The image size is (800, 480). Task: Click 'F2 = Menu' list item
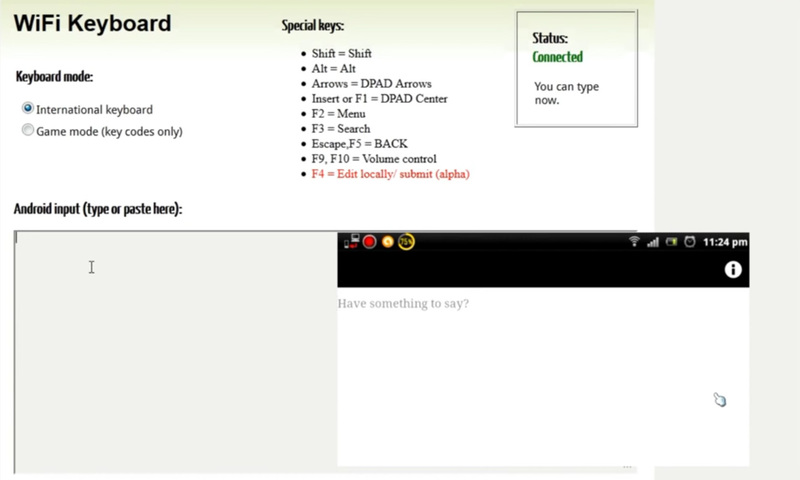pyautogui.click(x=338, y=114)
